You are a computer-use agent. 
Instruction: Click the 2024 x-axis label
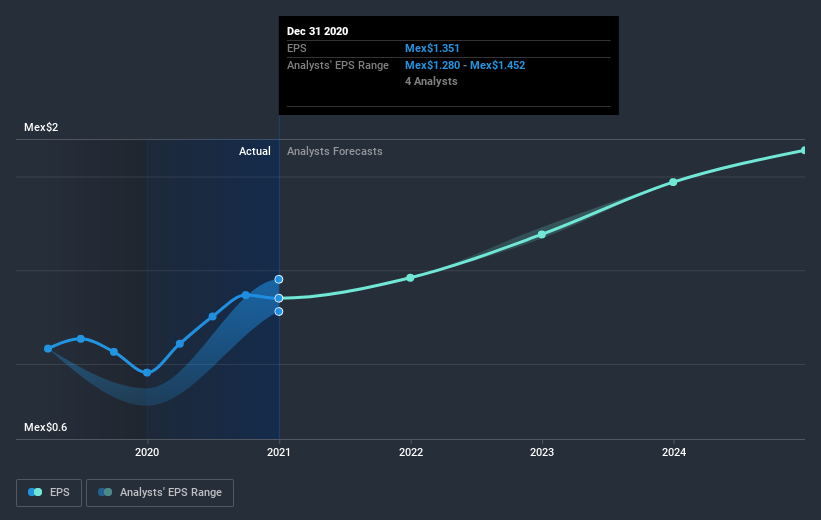pyautogui.click(x=674, y=452)
